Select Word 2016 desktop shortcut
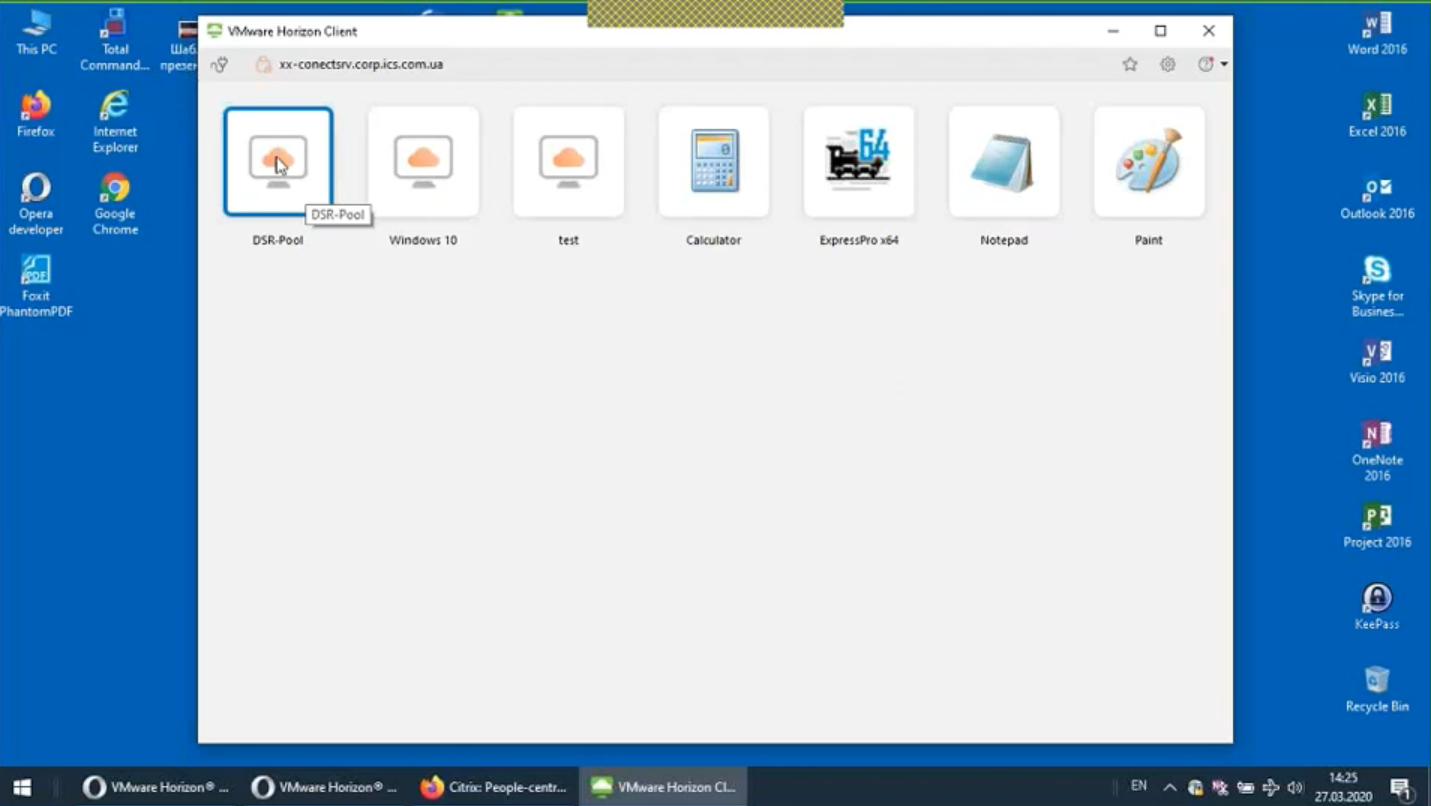Viewport: 1431px width, 806px height. coord(1377,33)
